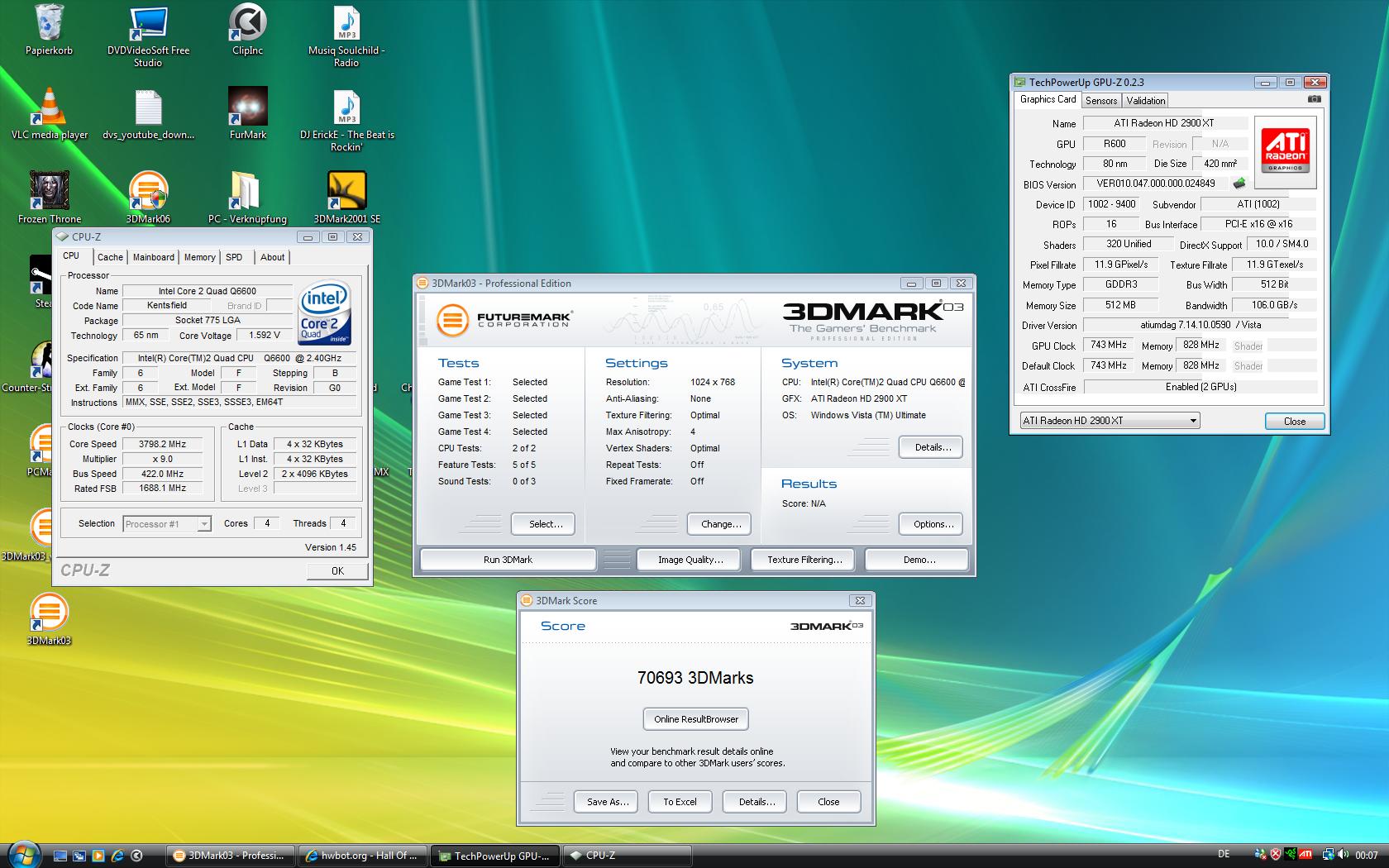Open the ATI Radeon HD 2900 XT card dropdown

pyautogui.click(x=1110, y=421)
